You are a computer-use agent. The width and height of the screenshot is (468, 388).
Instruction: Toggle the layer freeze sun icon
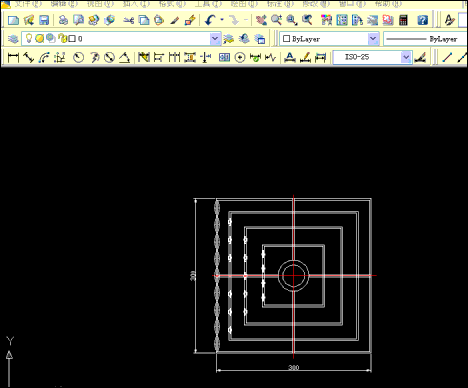pos(40,39)
